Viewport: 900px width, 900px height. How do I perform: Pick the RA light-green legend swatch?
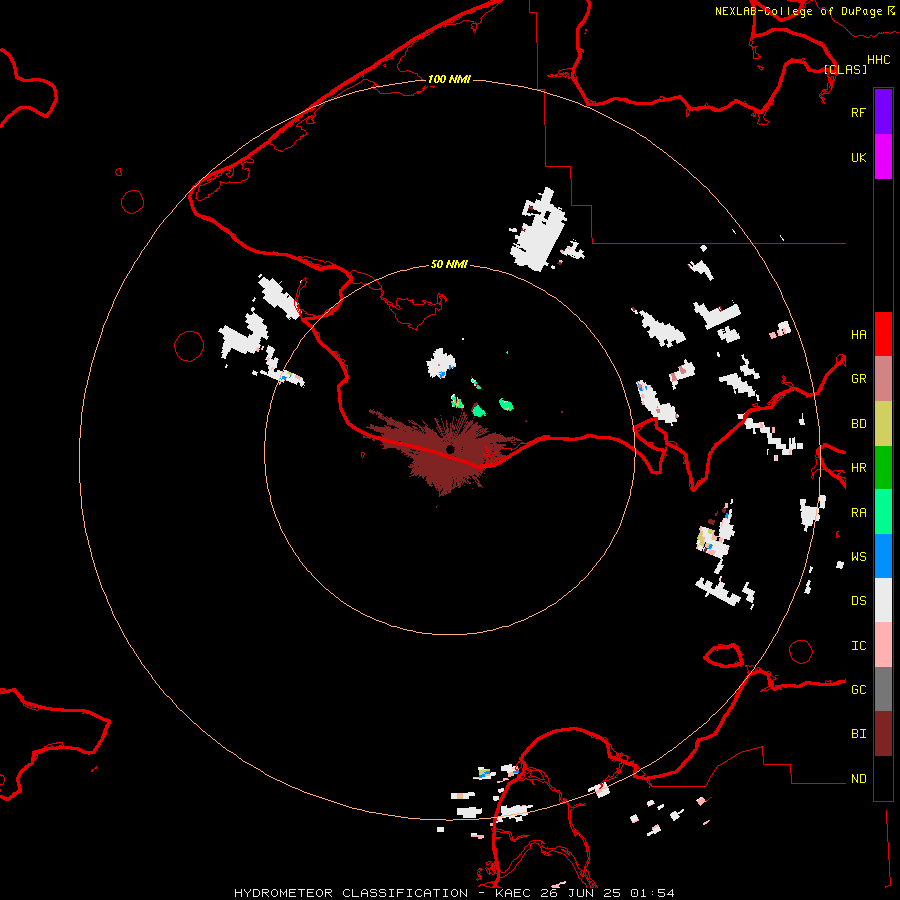883,512
